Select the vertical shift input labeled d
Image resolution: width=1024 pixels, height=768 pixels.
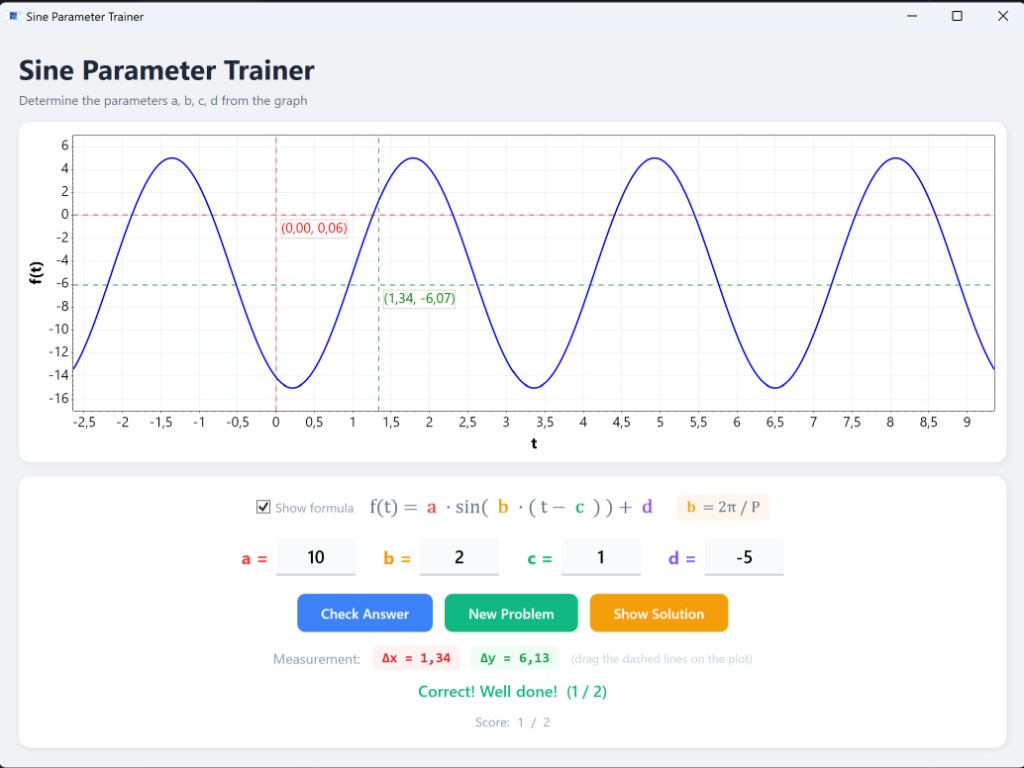pyautogui.click(x=744, y=557)
